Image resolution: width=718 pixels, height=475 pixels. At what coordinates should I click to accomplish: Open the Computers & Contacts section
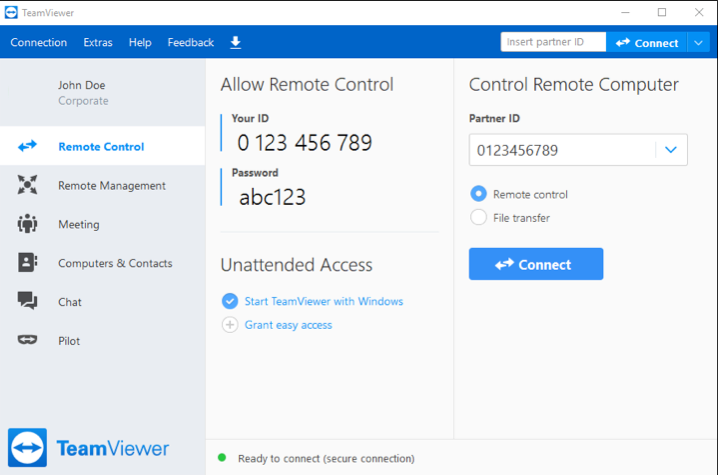[x=103, y=263]
